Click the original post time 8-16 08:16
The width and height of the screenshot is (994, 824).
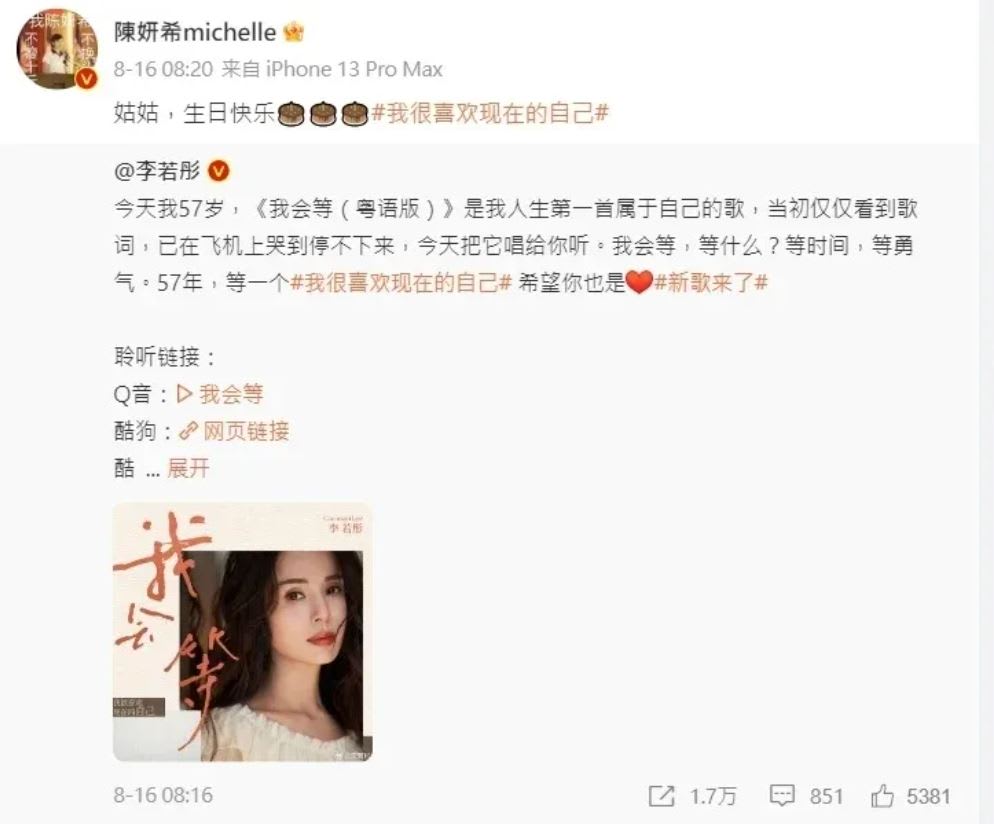click(164, 795)
